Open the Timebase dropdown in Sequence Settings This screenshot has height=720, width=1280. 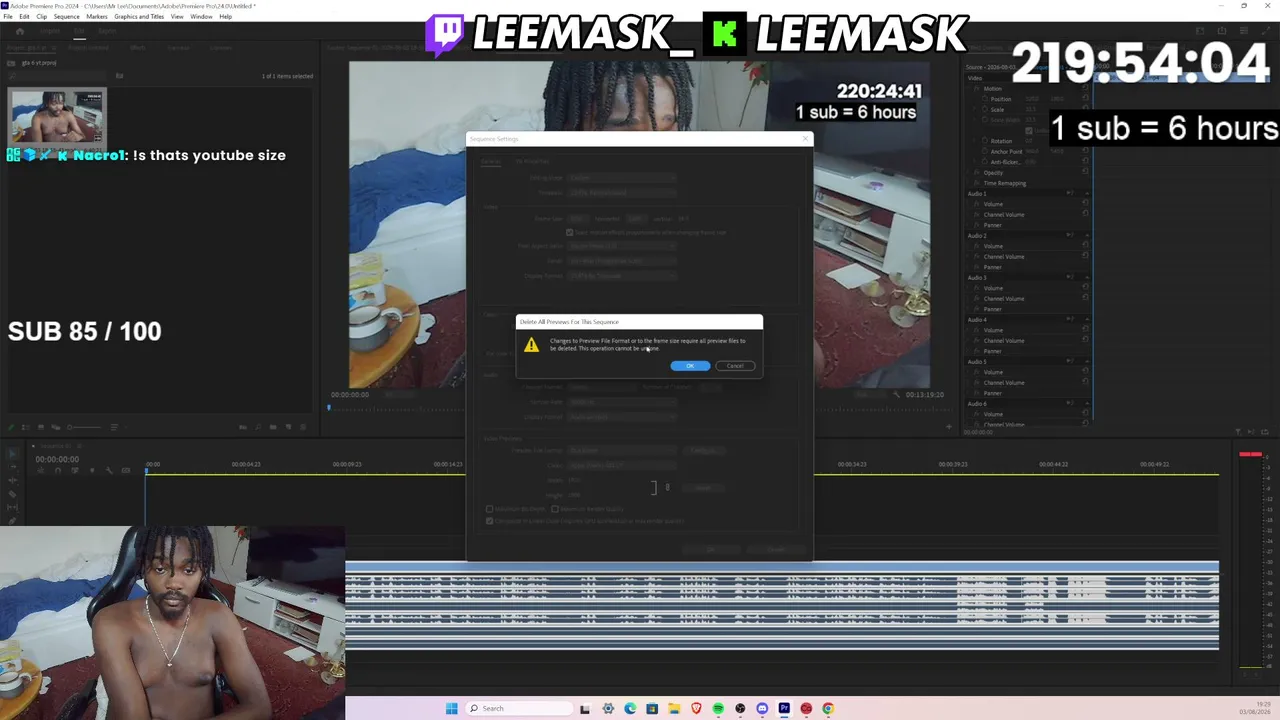coord(622,192)
